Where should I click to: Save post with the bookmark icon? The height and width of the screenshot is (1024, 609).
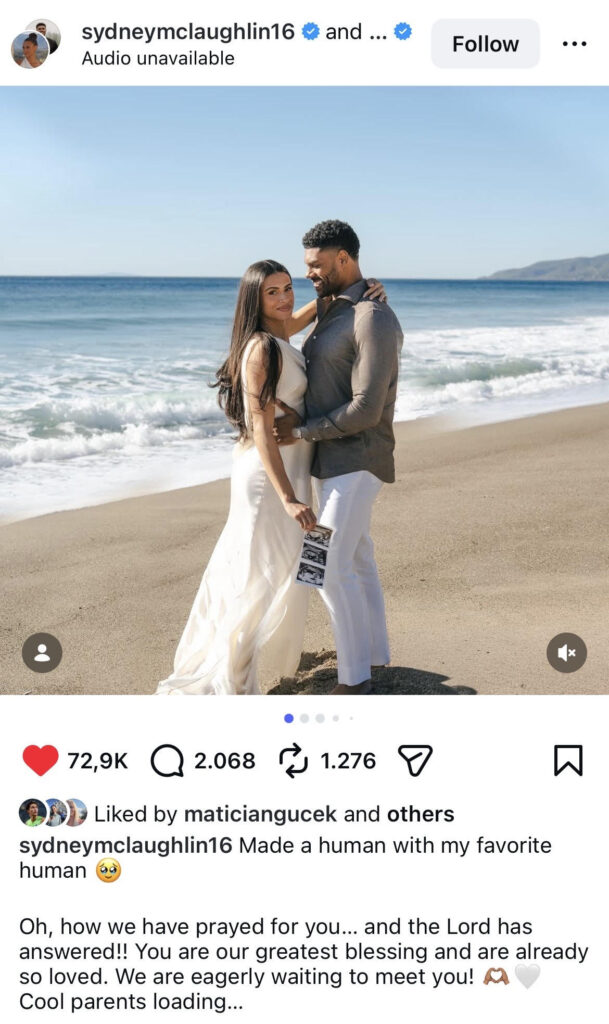point(568,761)
